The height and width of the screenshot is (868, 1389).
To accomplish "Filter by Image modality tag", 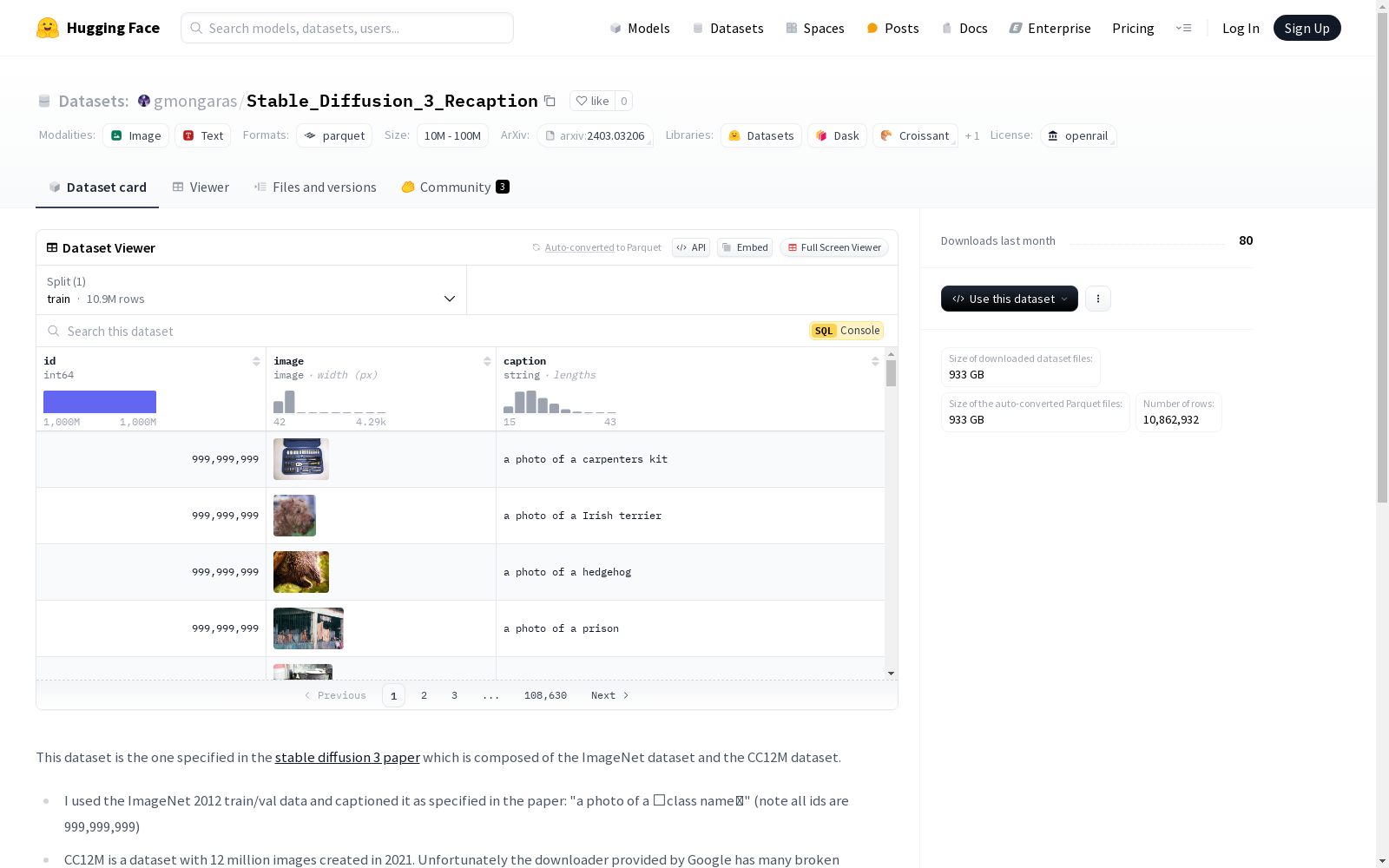I will (x=135, y=135).
